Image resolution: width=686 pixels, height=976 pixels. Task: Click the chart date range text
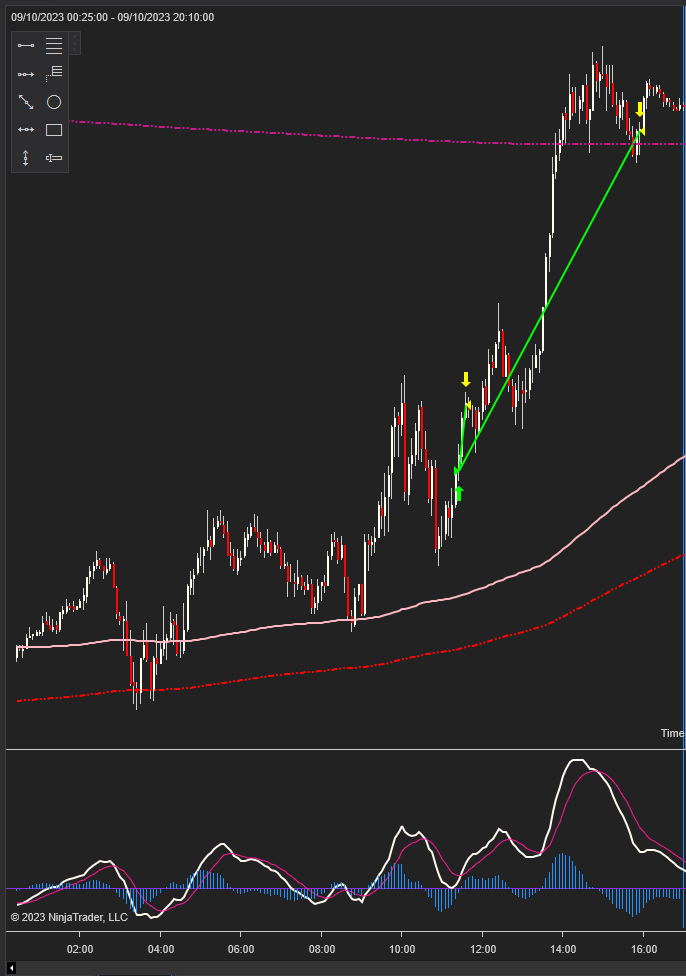pyautogui.click(x=113, y=17)
